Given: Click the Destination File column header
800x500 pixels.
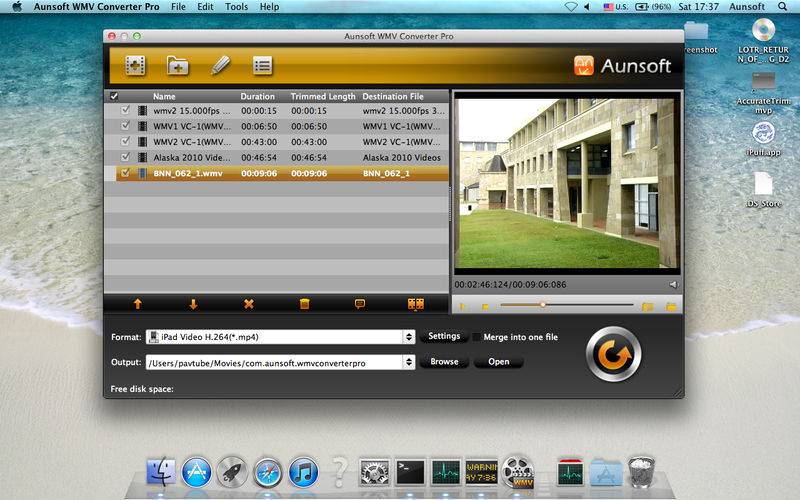Looking at the screenshot, I should (x=393, y=96).
